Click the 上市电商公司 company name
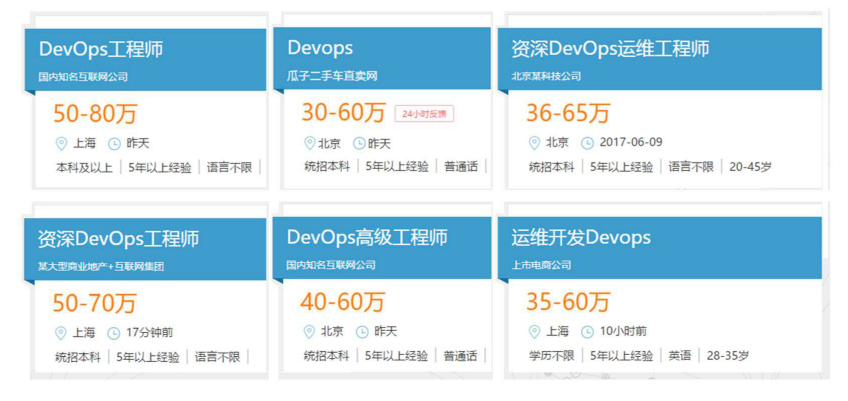Image resolution: width=848 pixels, height=401 pixels. pyautogui.click(x=541, y=265)
